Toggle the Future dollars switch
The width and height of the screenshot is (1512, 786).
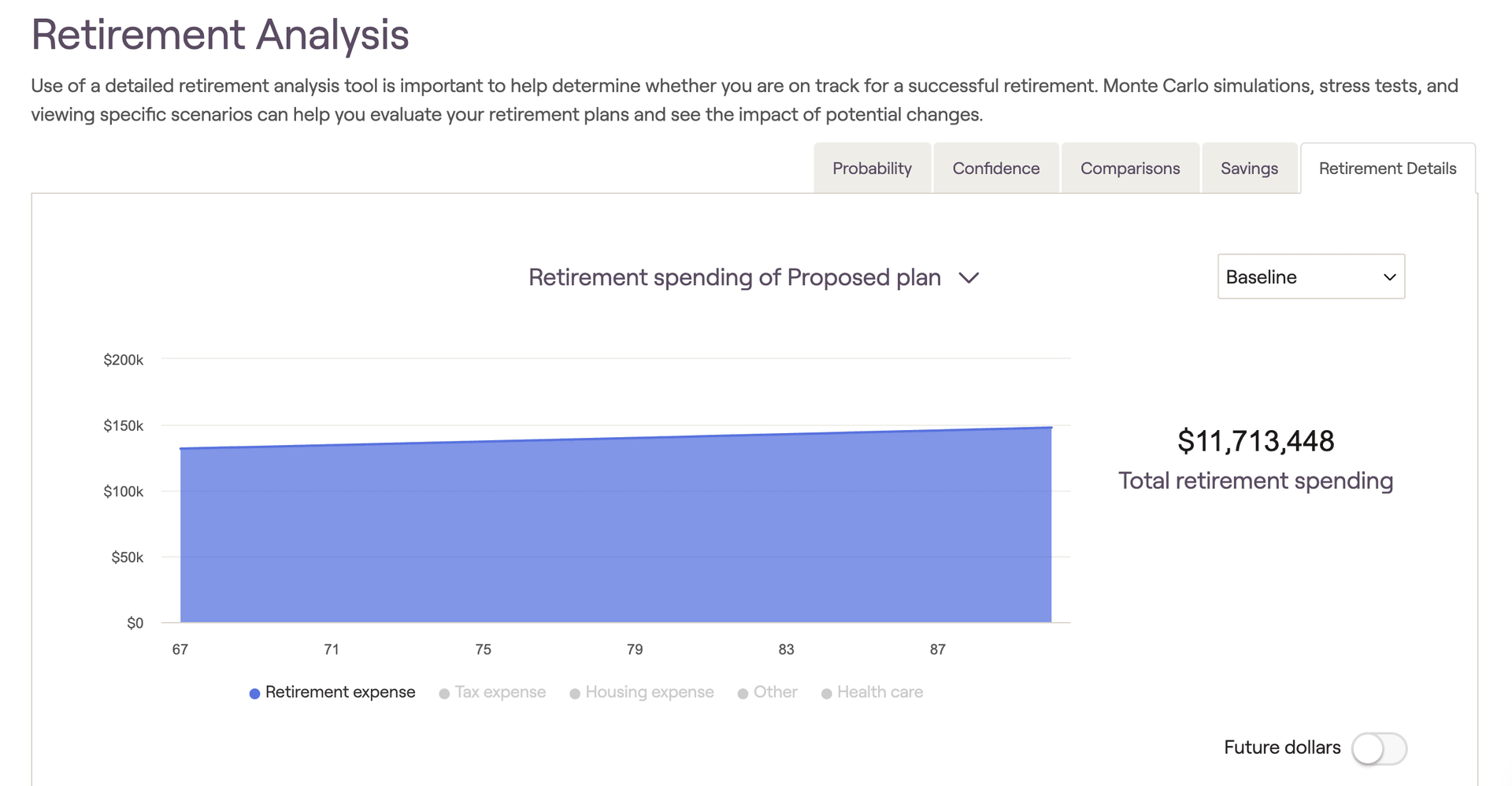point(1379,748)
